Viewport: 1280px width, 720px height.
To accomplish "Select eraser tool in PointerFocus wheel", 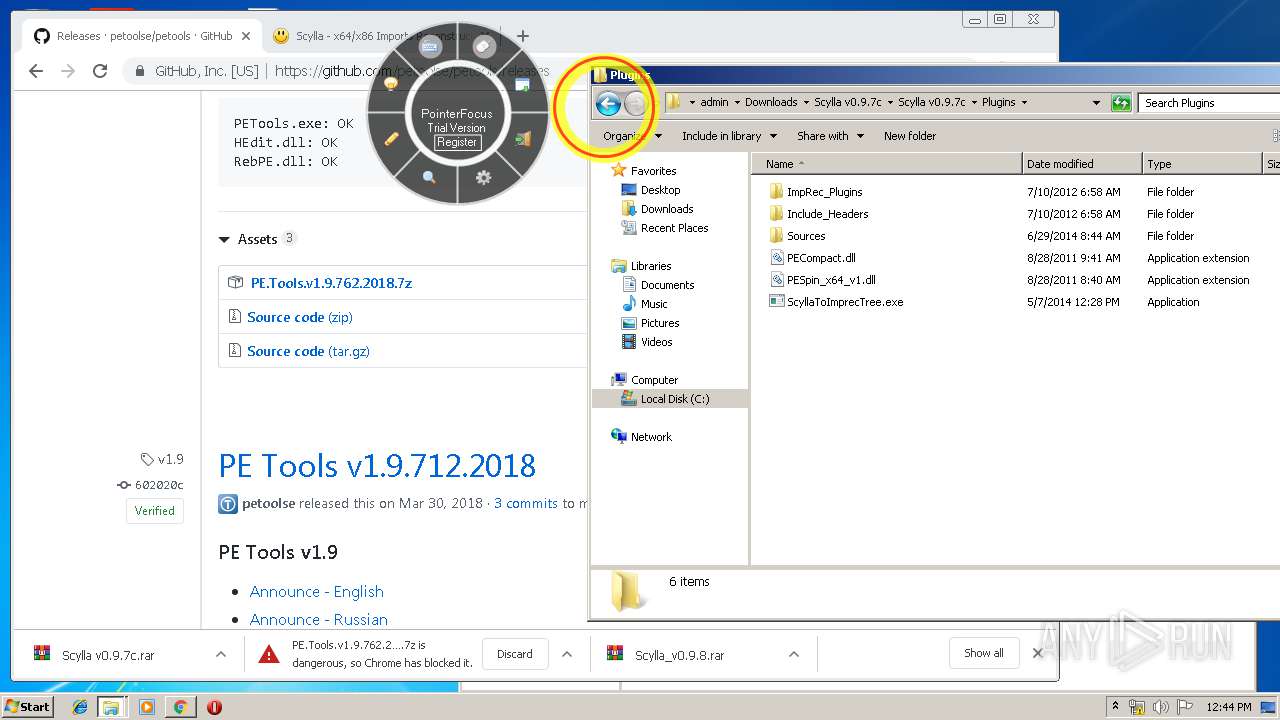I will point(483,47).
